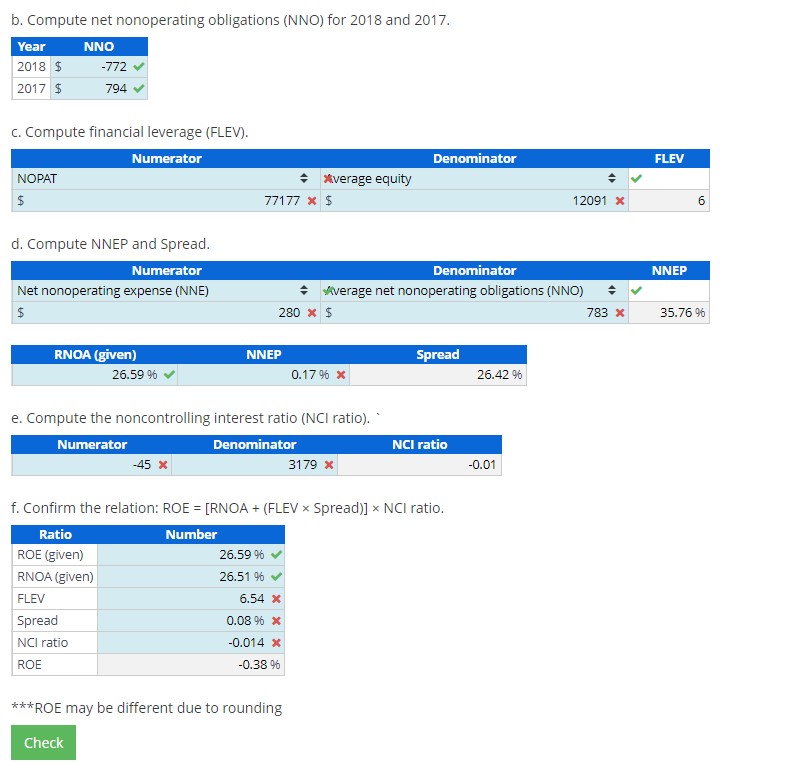
Task: Open the NNEP Numerator dropdown showing Net nonoperating expense
Action: click(x=166, y=290)
